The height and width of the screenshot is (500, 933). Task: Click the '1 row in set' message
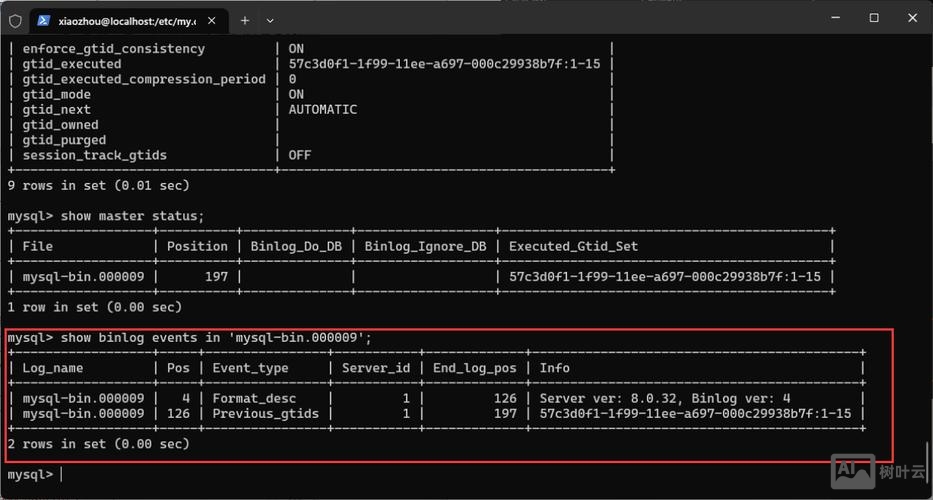point(95,307)
